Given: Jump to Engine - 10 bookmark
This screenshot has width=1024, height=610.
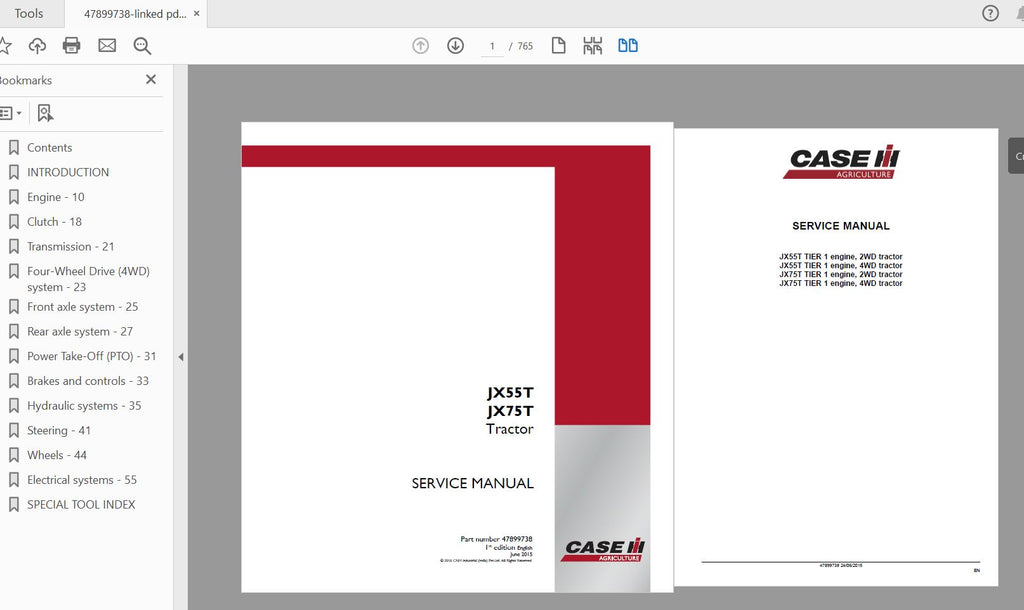Looking at the screenshot, I should 56,197.
